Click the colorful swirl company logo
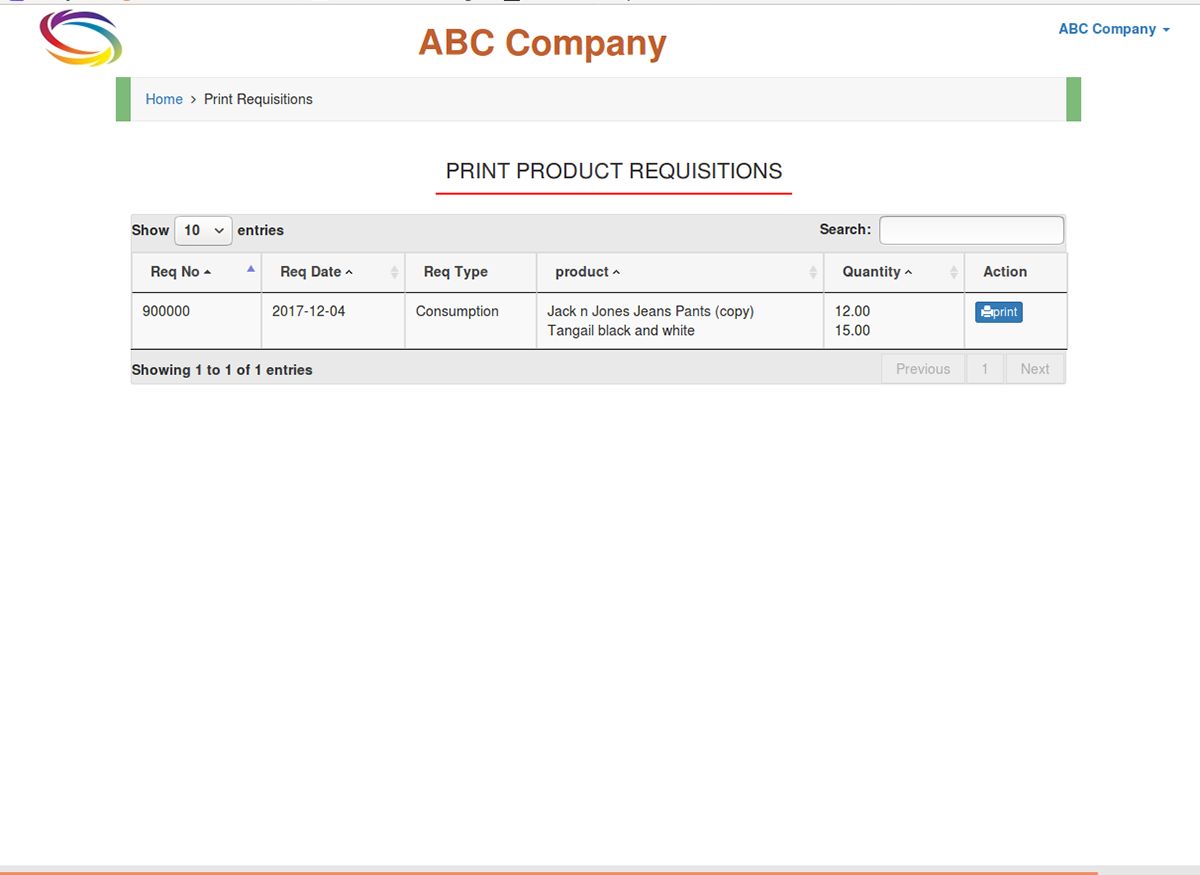The width and height of the screenshot is (1200, 875). pos(81,39)
